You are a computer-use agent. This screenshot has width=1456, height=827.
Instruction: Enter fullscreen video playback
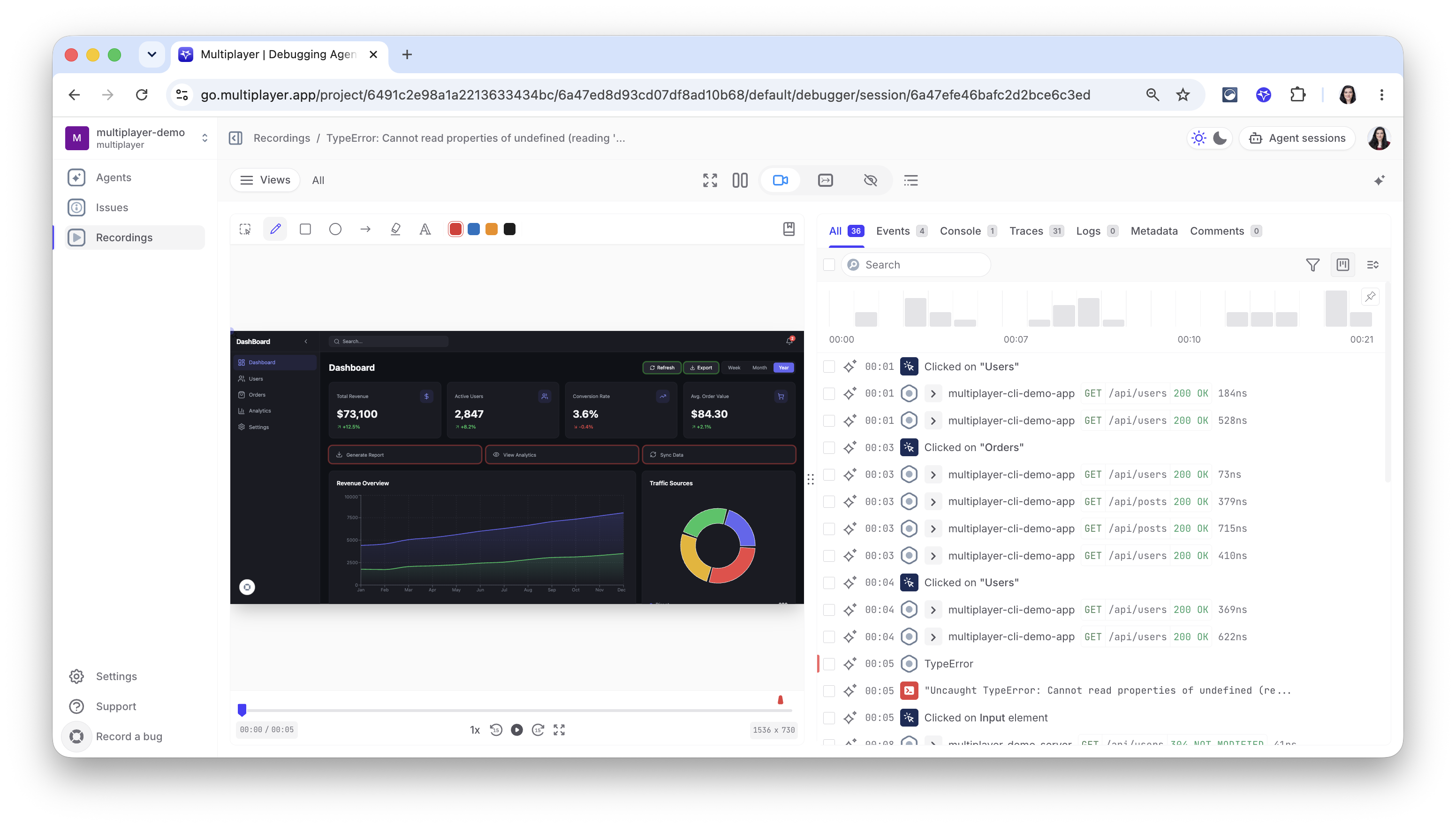tap(559, 730)
